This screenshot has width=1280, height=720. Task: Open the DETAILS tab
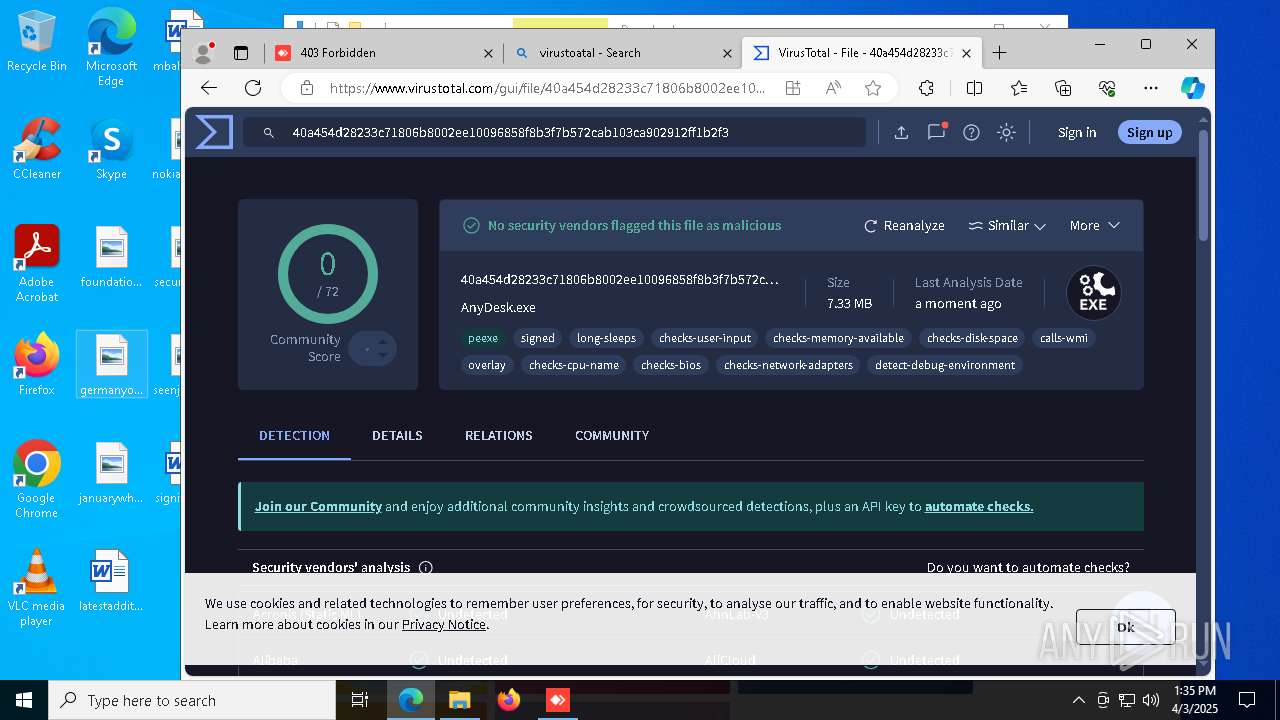tap(397, 436)
